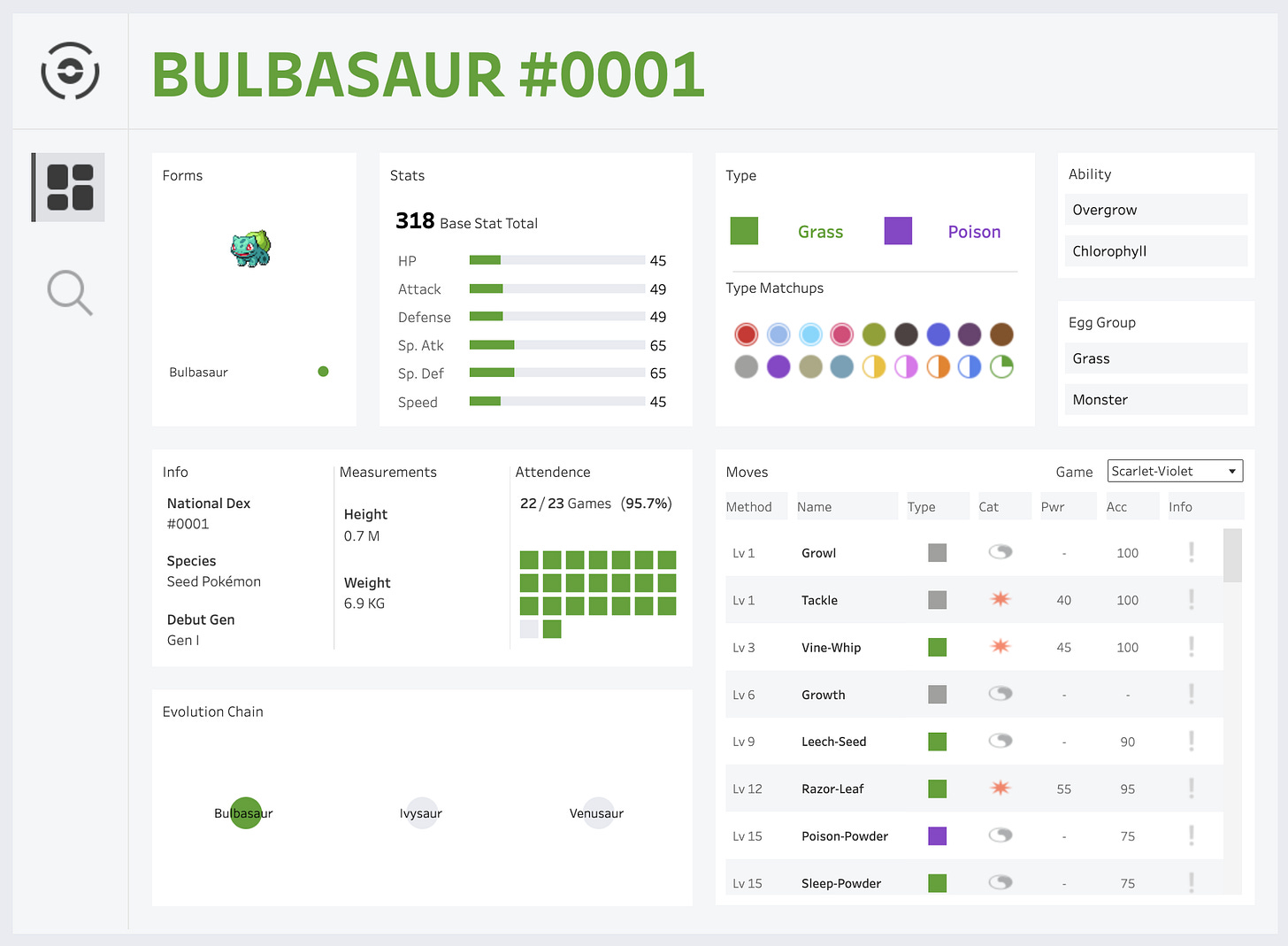
Task: Open the dashboard grid view in the sidebar
Action: pos(70,188)
